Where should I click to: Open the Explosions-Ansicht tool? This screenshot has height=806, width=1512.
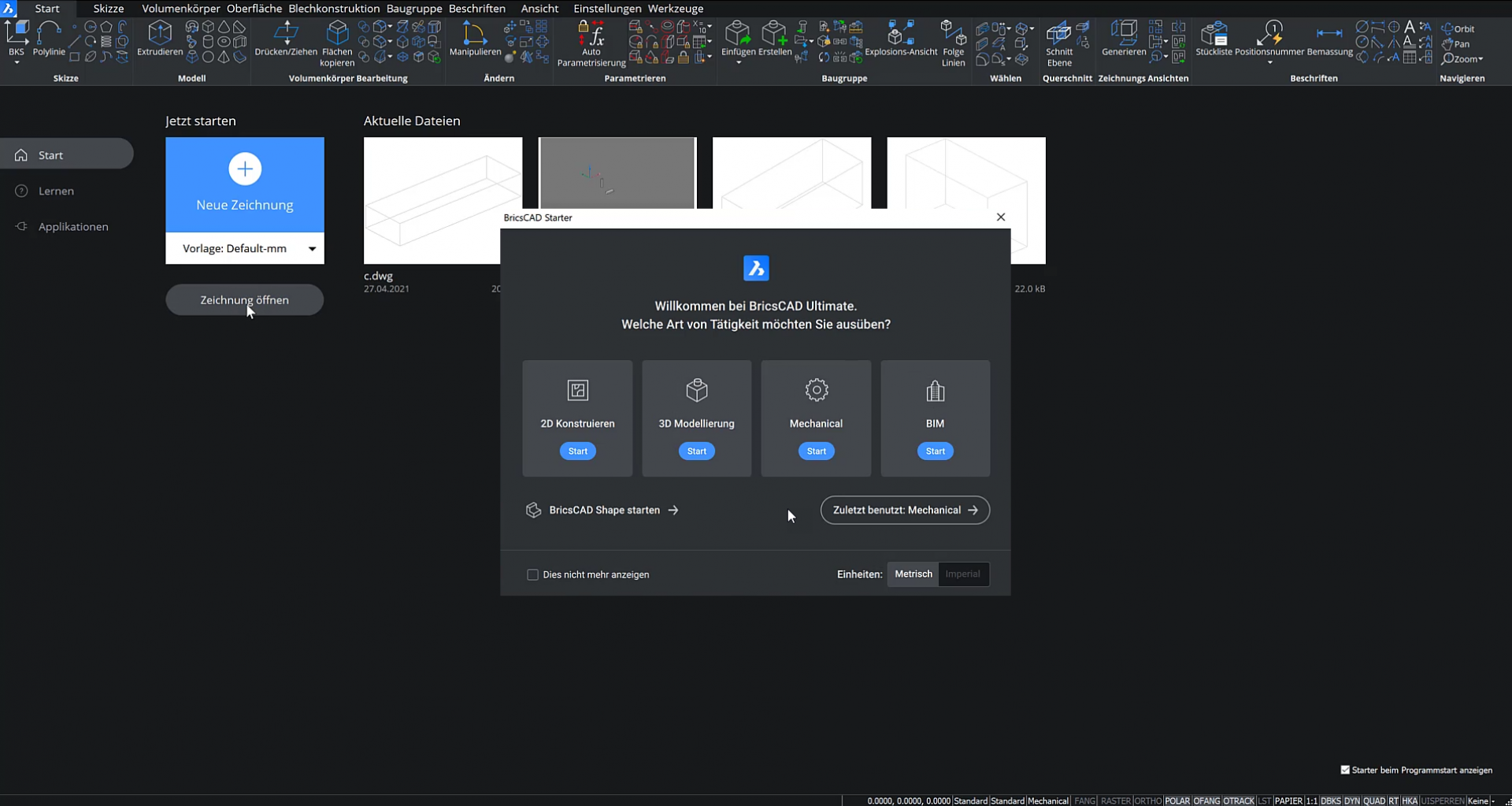901,39
